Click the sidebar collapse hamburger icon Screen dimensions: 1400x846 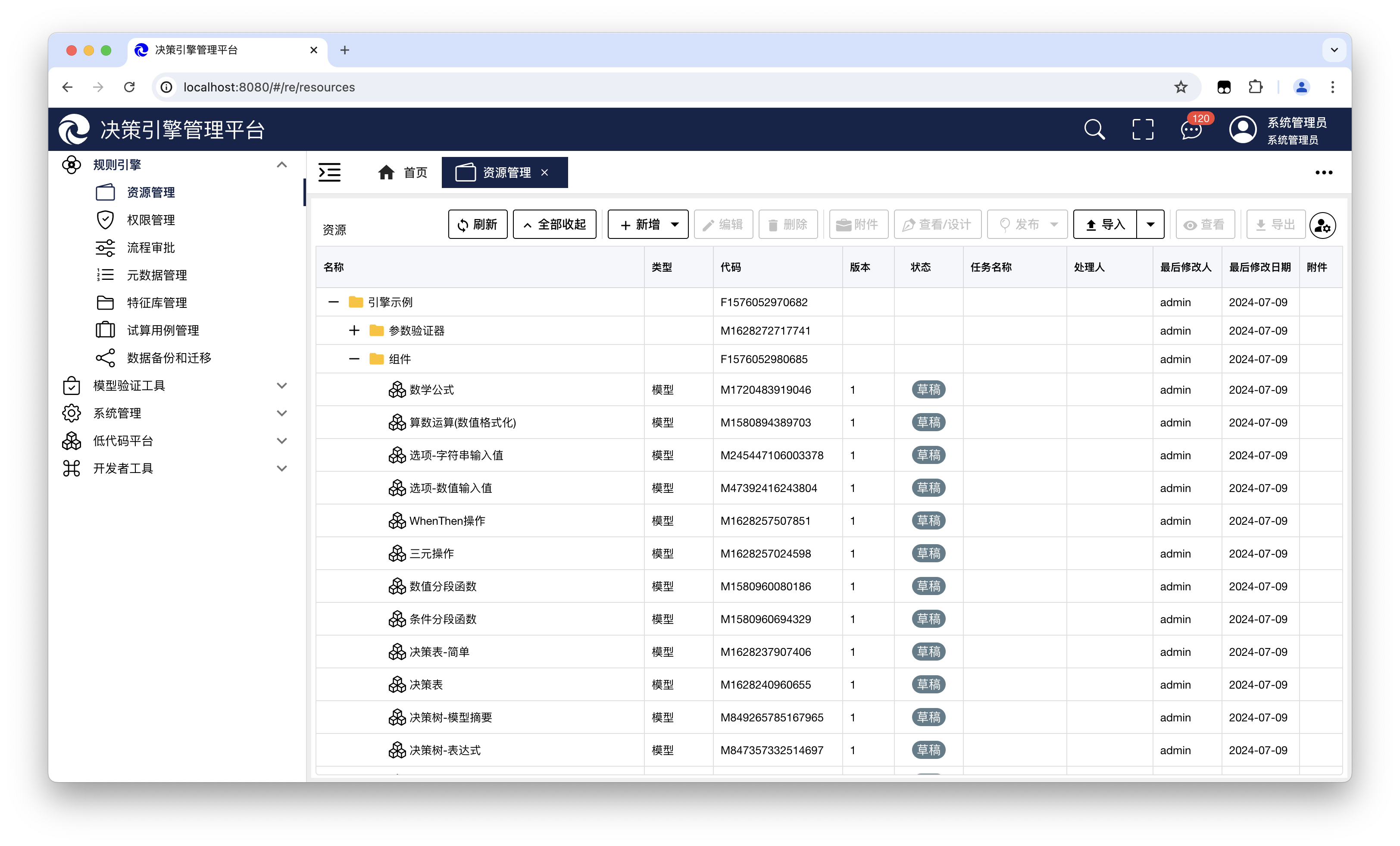point(330,172)
